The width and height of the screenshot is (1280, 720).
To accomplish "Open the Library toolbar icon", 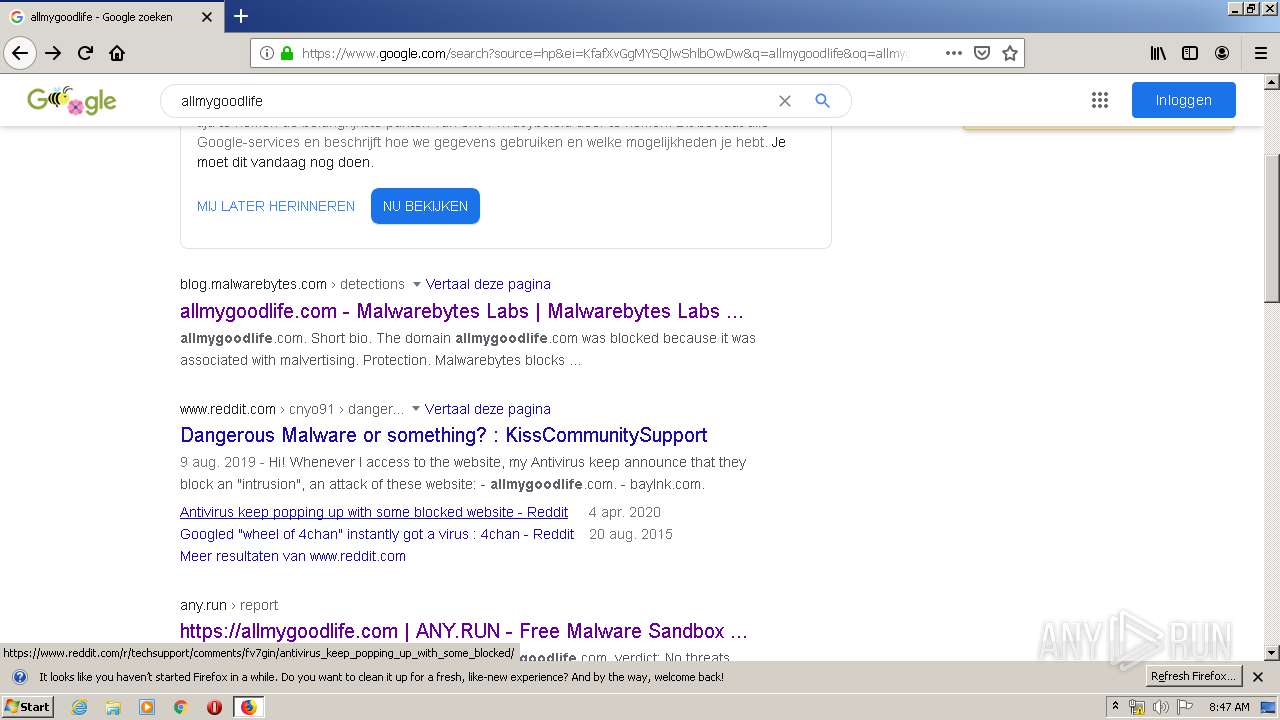I will coord(1158,53).
